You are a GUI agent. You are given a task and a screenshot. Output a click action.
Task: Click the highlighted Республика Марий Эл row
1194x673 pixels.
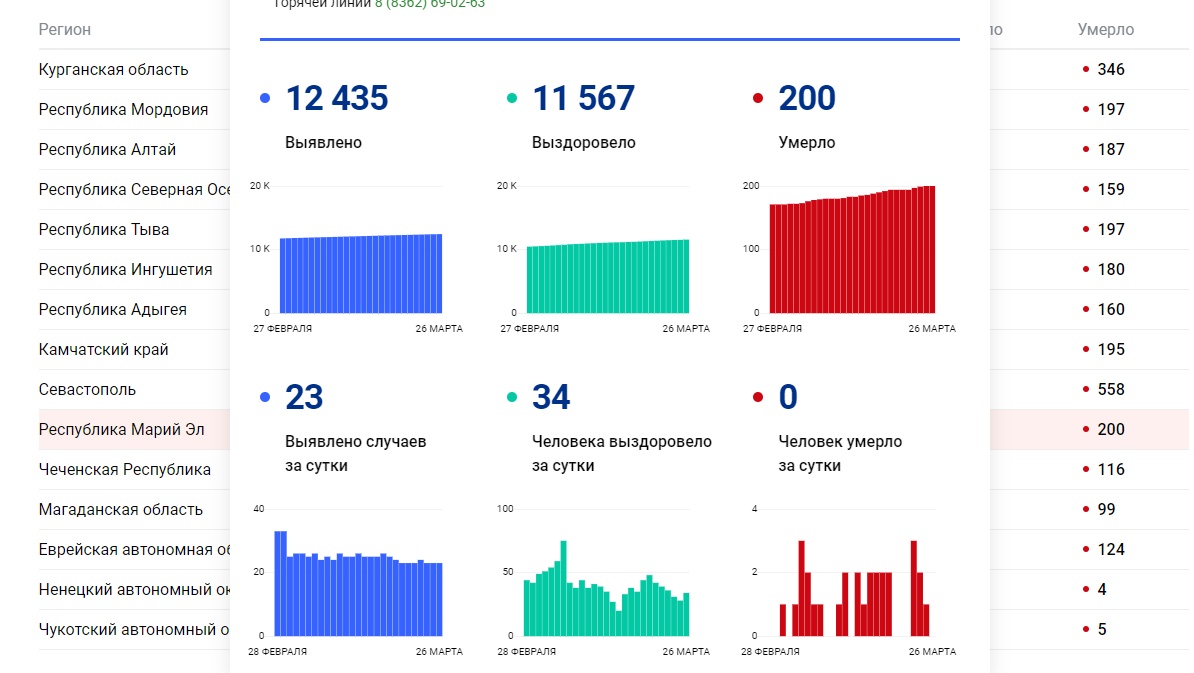coord(121,429)
